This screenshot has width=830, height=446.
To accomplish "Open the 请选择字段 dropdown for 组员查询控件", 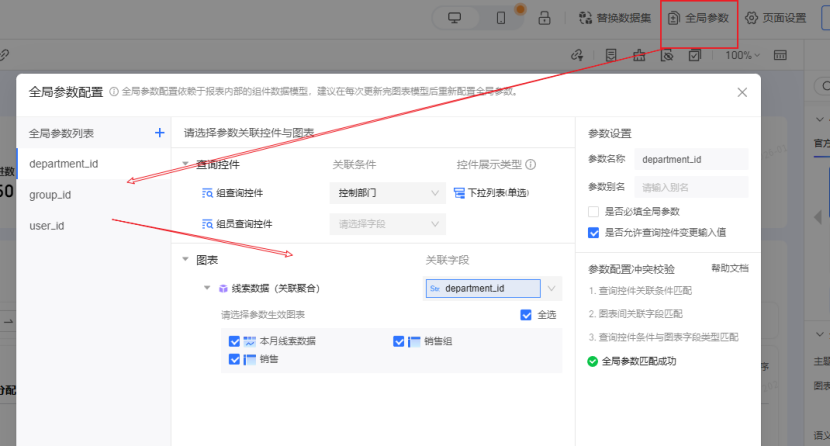I will click(387, 224).
